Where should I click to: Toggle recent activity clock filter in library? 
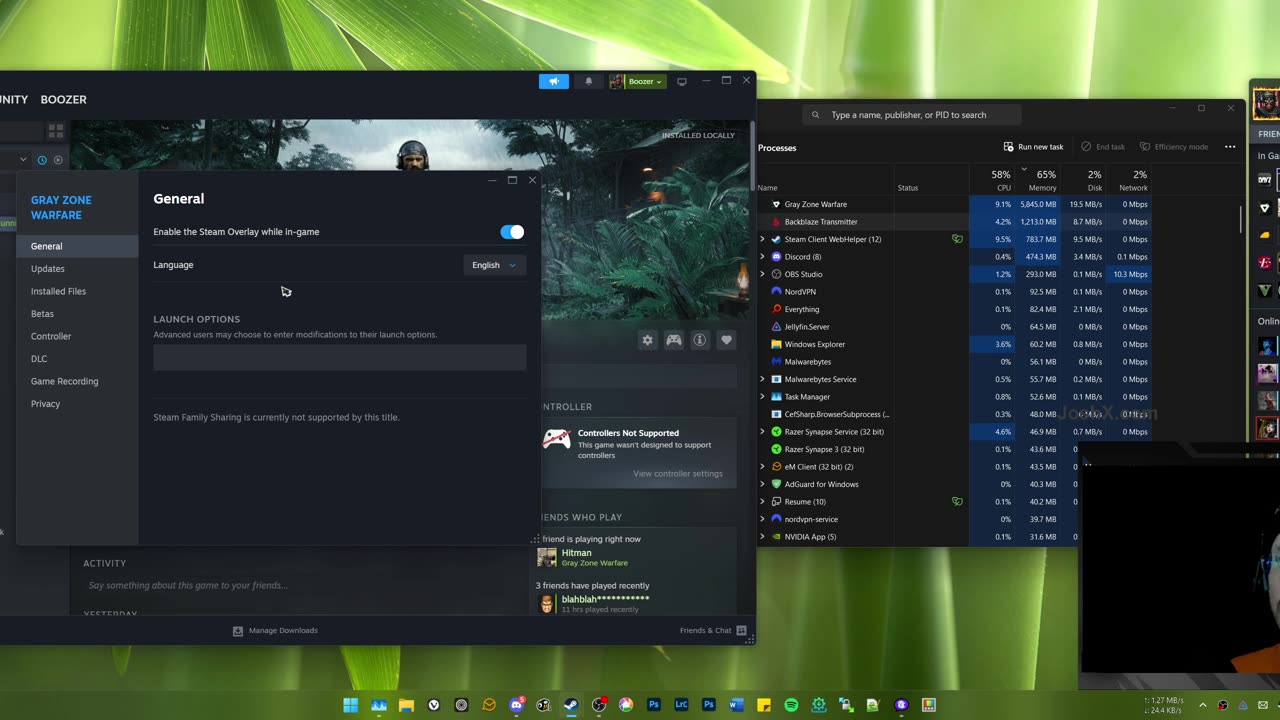tap(42, 160)
